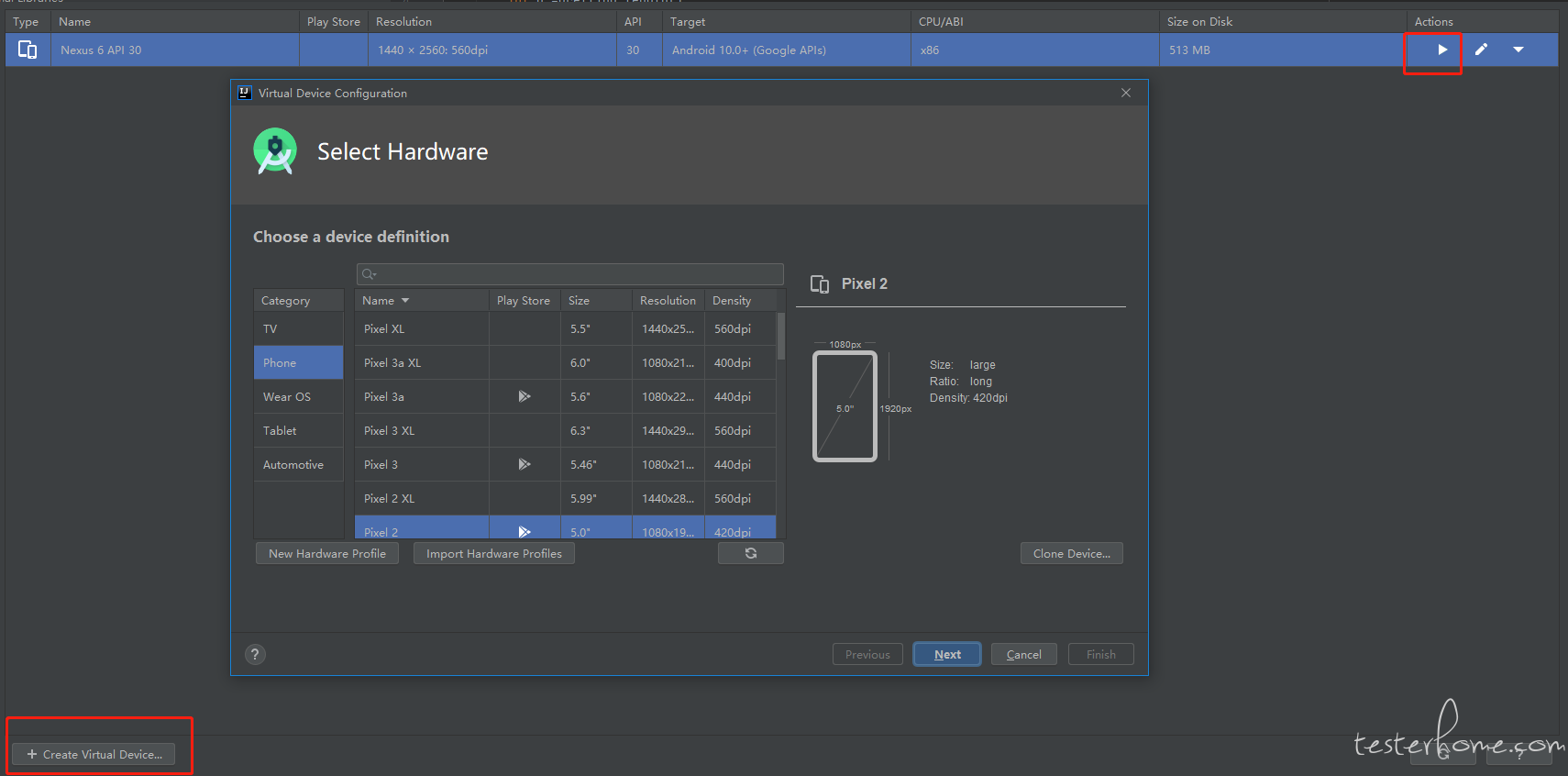Click the Finish button

pyautogui.click(x=1101, y=654)
